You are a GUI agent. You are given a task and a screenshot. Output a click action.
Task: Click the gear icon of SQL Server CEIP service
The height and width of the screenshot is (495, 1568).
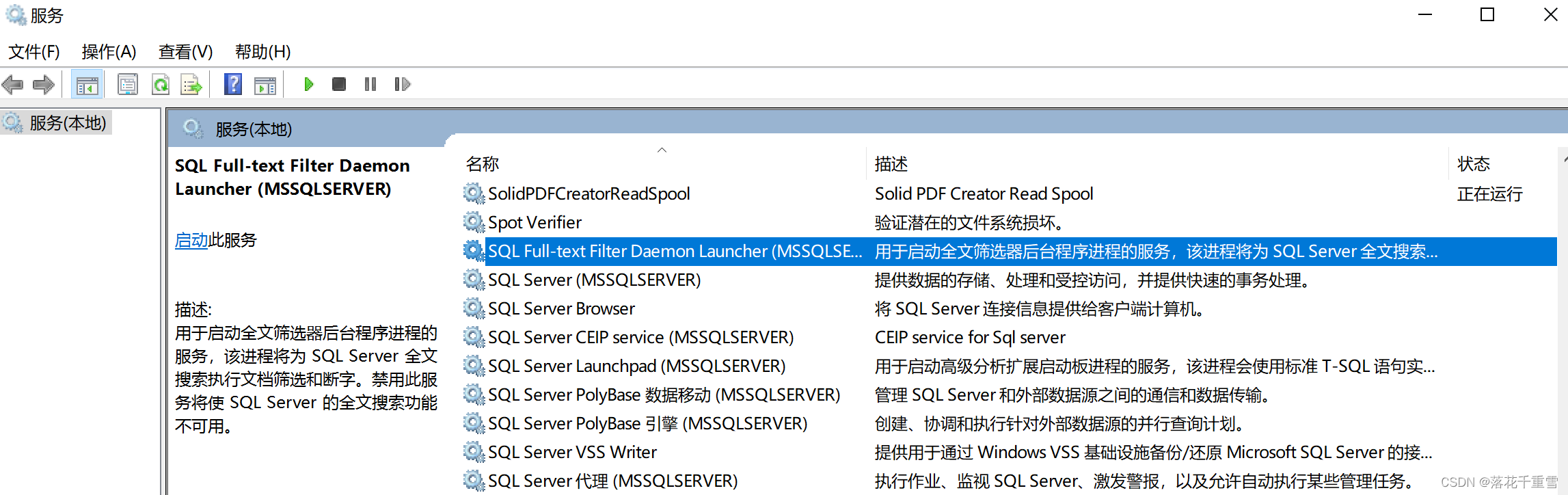tap(474, 337)
